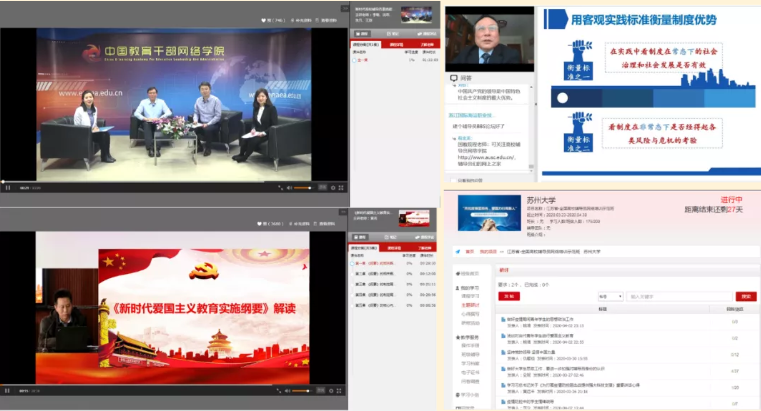The width and height of the screenshot is (761, 411).
Task: Open the filter dropdown beside the search box
Action: click(x=610, y=296)
